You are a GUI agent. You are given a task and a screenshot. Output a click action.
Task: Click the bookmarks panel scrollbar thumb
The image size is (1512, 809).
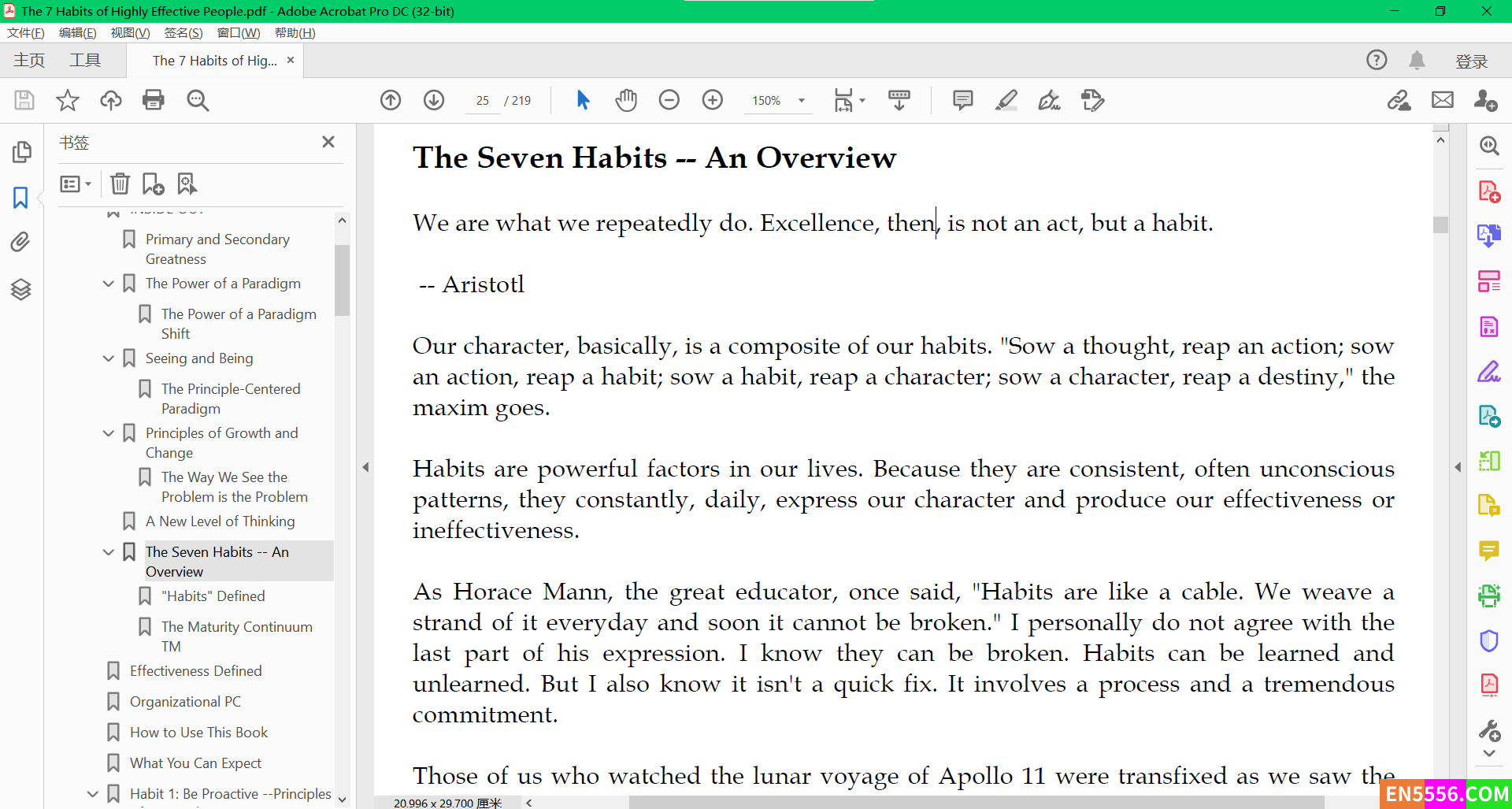tap(342, 280)
